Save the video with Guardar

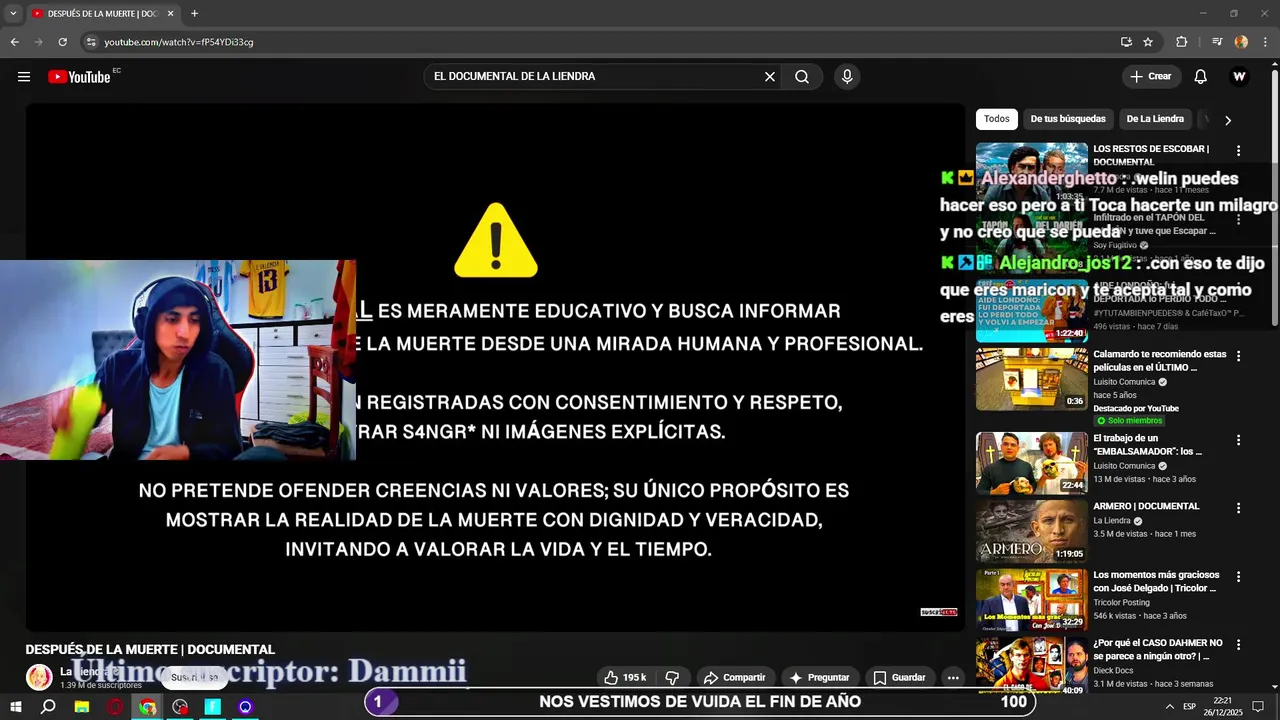click(899, 677)
